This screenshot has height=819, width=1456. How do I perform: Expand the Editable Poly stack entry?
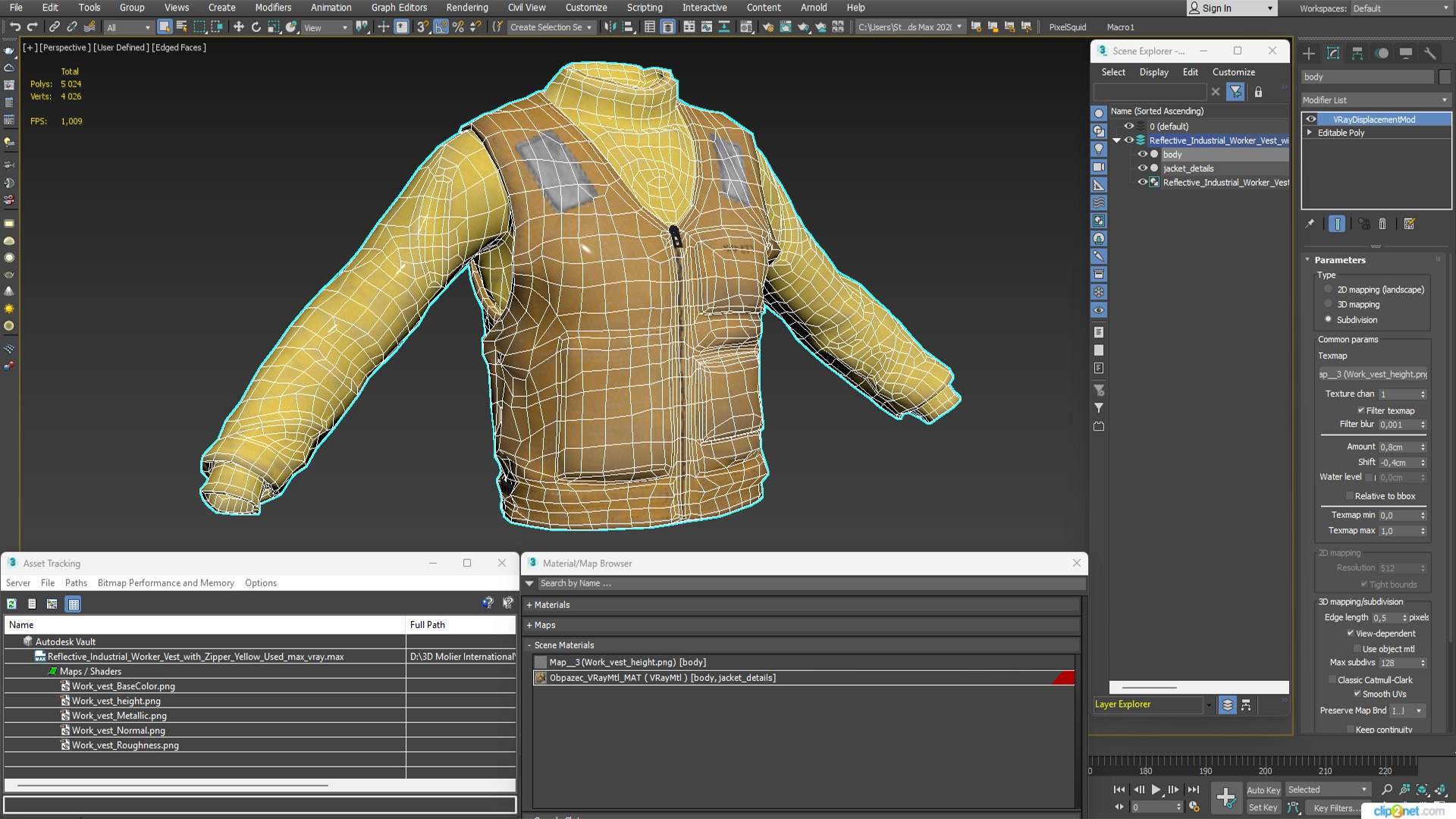pos(1310,133)
